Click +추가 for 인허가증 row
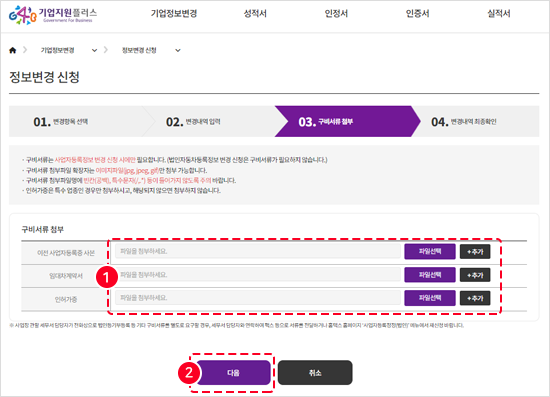This screenshot has width=550, height=397. [x=475, y=298]
